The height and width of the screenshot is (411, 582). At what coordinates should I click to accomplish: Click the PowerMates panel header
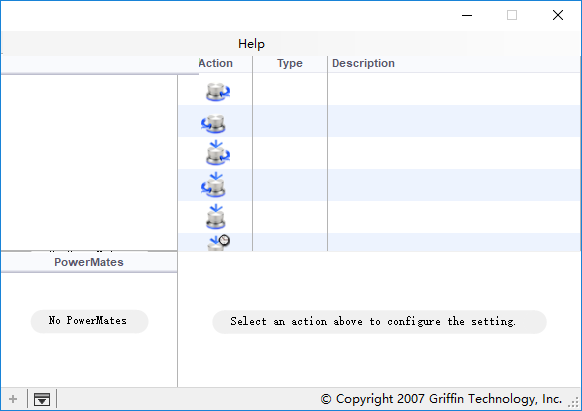pos(89,262)
